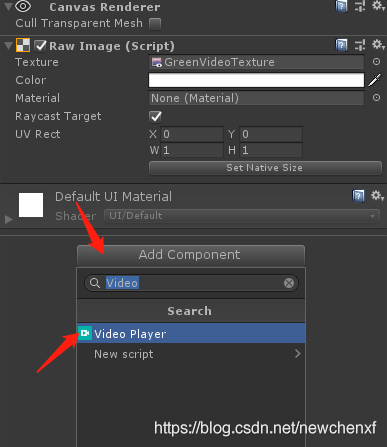Expand Default UI Material section
Image resolution: width=387 pixels, height=447 pixels.
tap(9, 219)
